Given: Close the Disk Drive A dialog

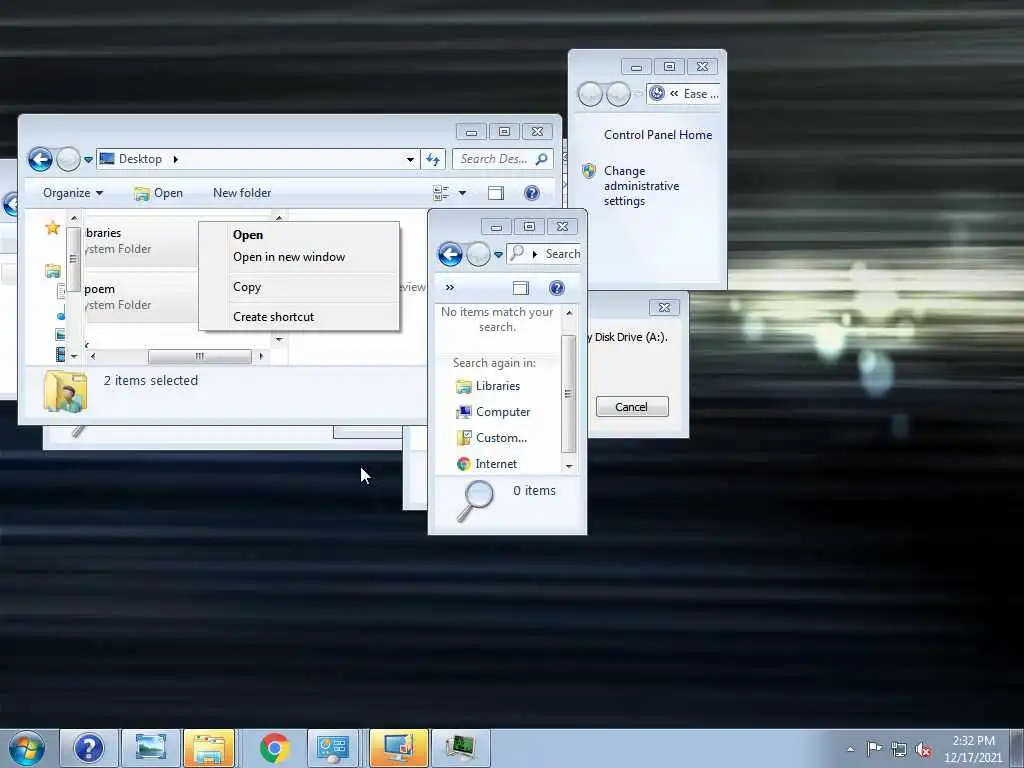Looking at the screenshot, I should click(664, 307).
